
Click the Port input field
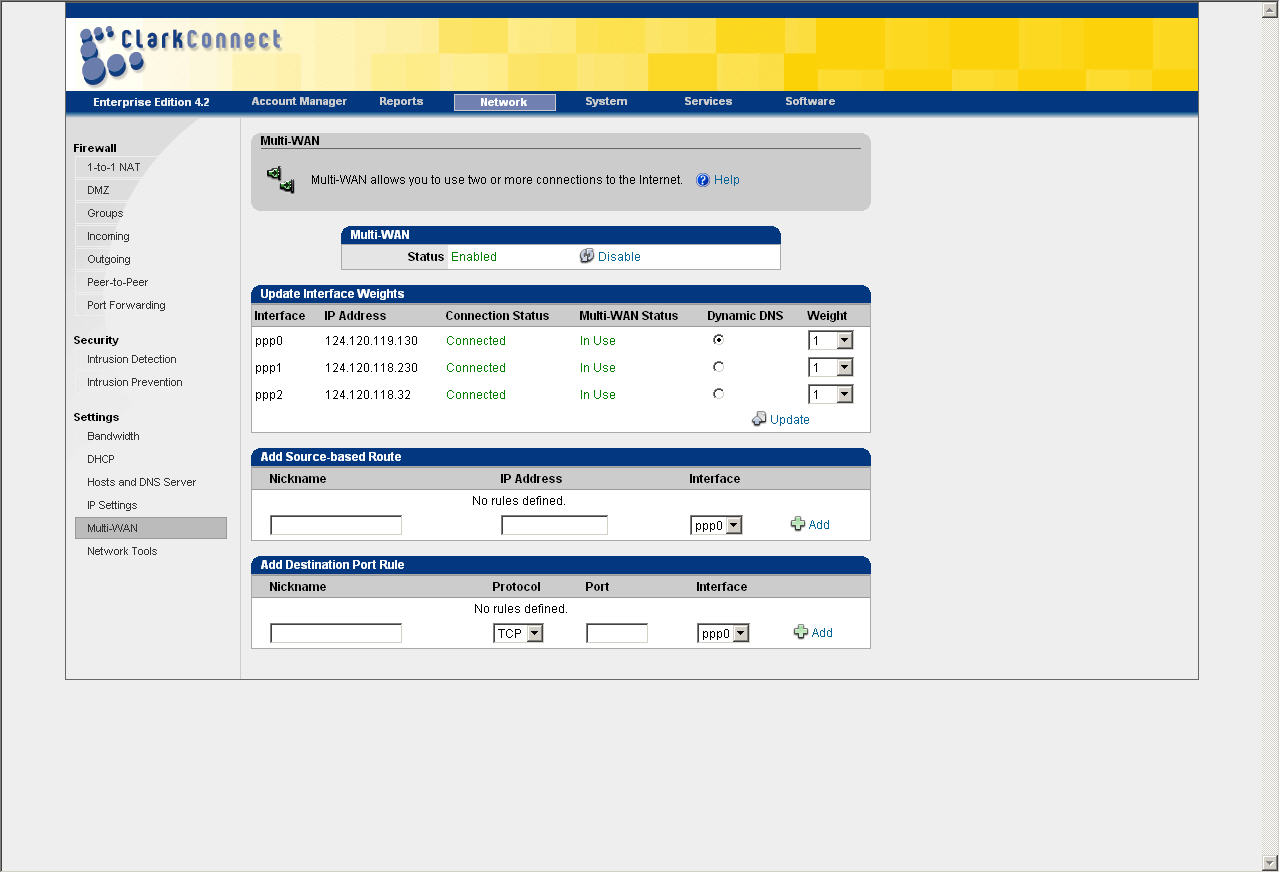point(617,633)
